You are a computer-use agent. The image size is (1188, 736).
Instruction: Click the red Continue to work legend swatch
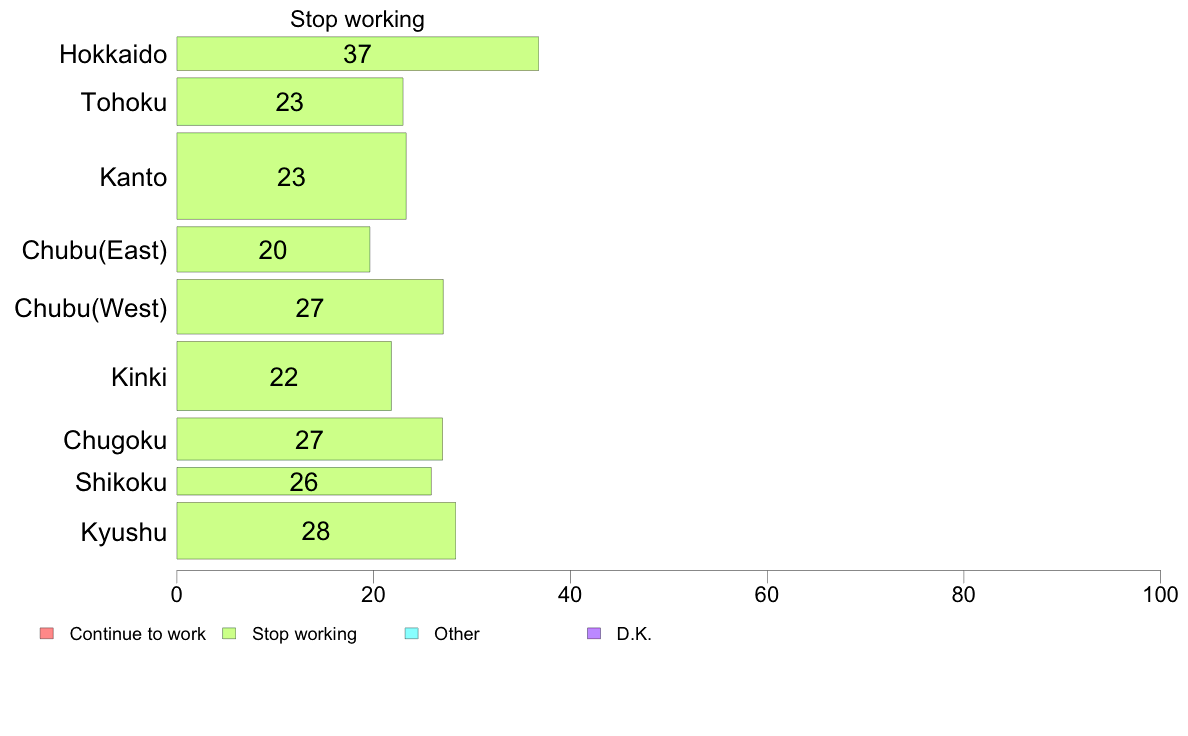47,634
